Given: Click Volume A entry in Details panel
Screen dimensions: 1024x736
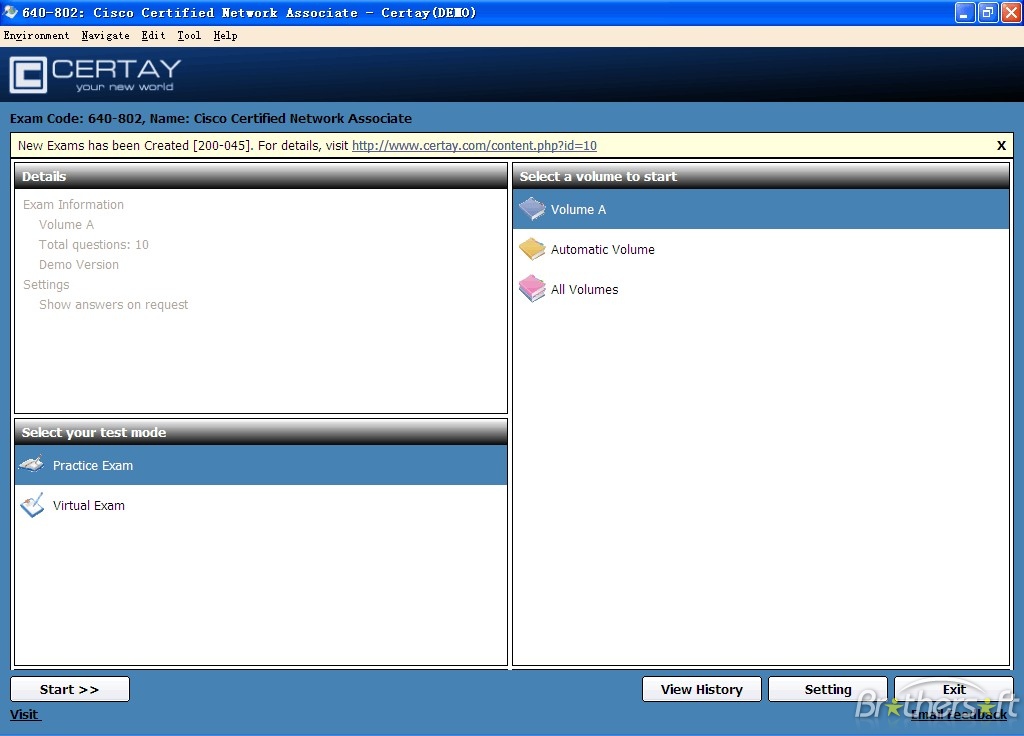Looking at the screenshot, I should tap(66, 225).
